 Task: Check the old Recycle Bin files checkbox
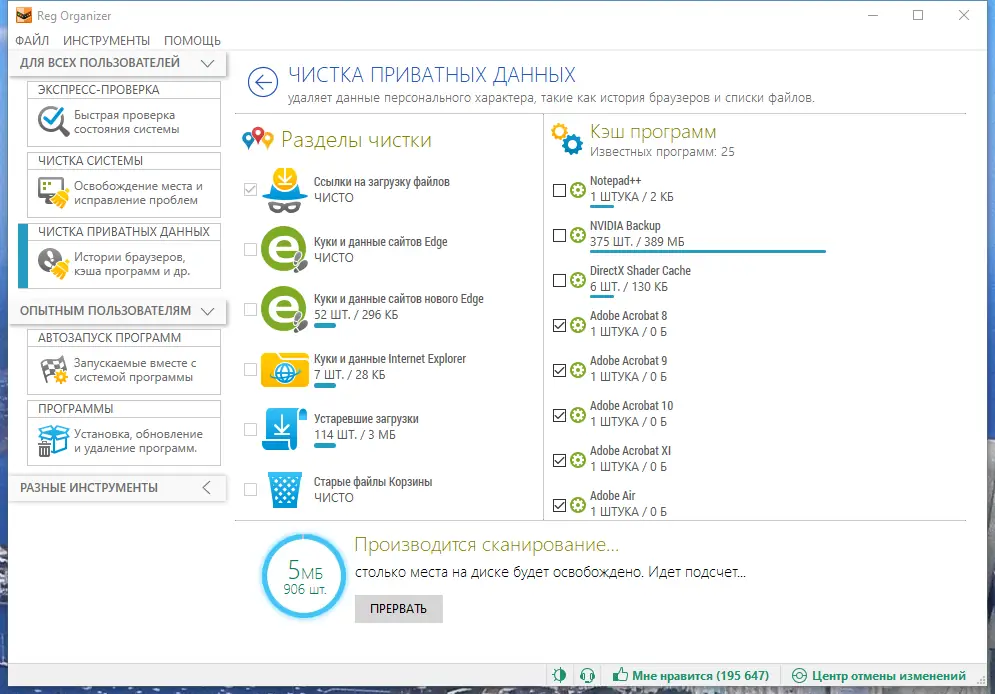[x=251, y=489]
